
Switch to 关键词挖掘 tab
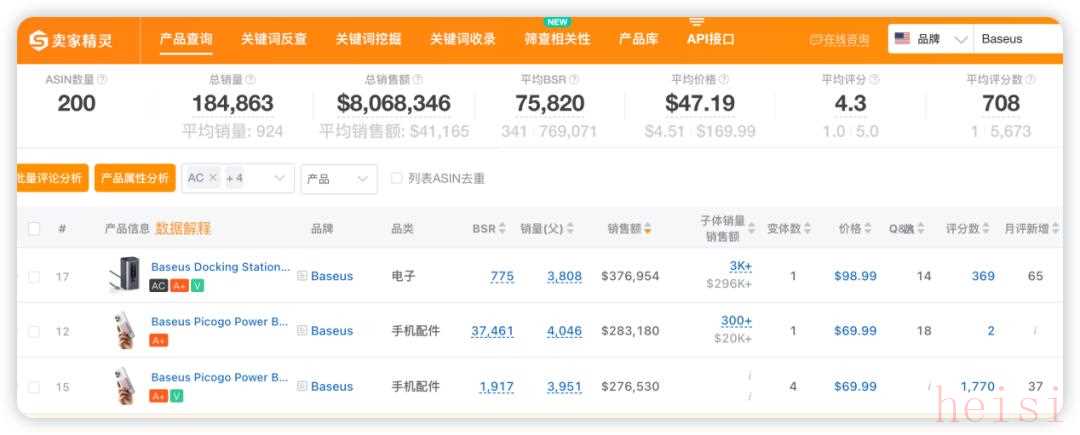pyautogui.click(x=368, y=39)
